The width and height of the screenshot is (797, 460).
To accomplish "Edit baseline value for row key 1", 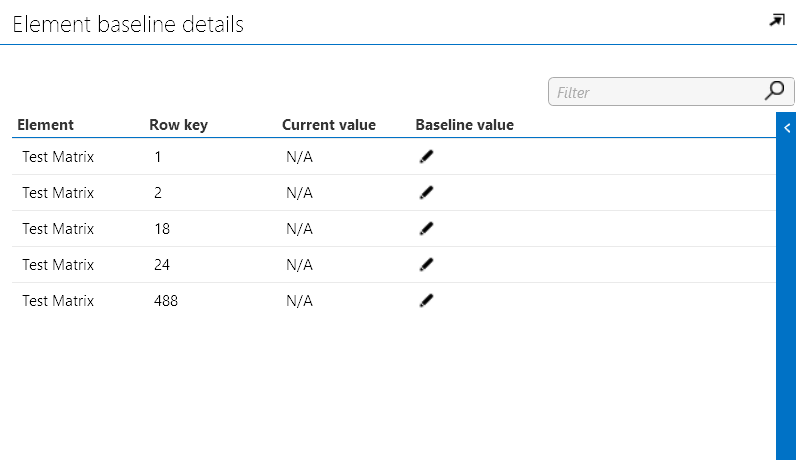I will (x=427, y=156).
